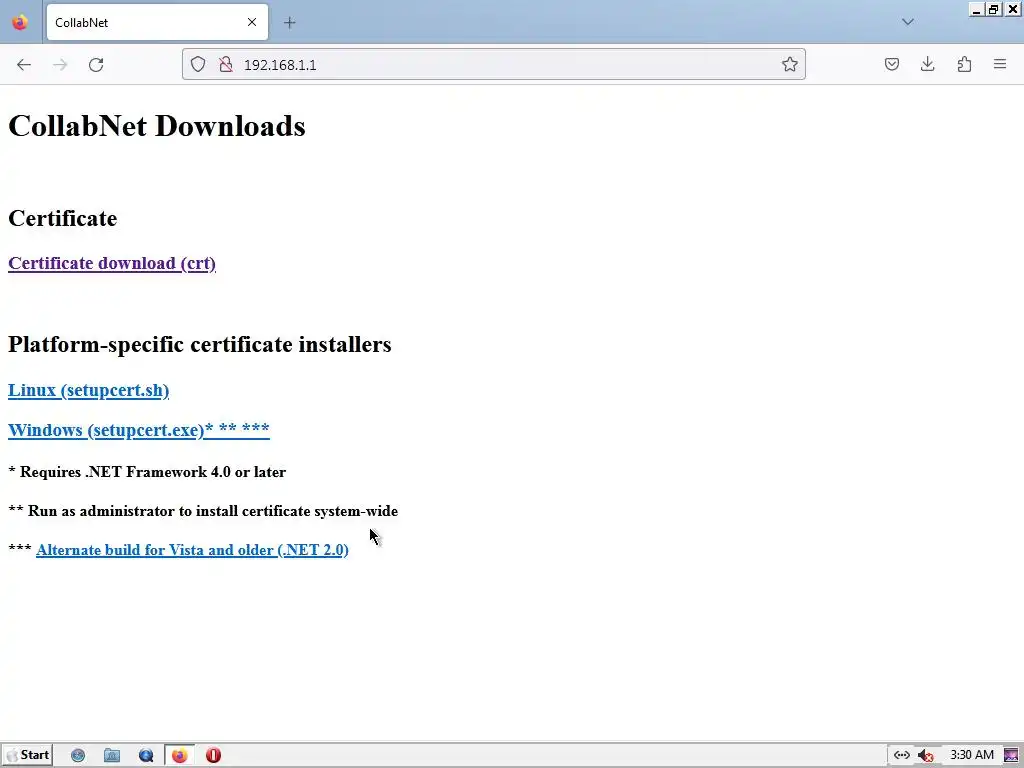Open the Extensions puzzle icon
Screen dimensions: 1024x768
964,64
